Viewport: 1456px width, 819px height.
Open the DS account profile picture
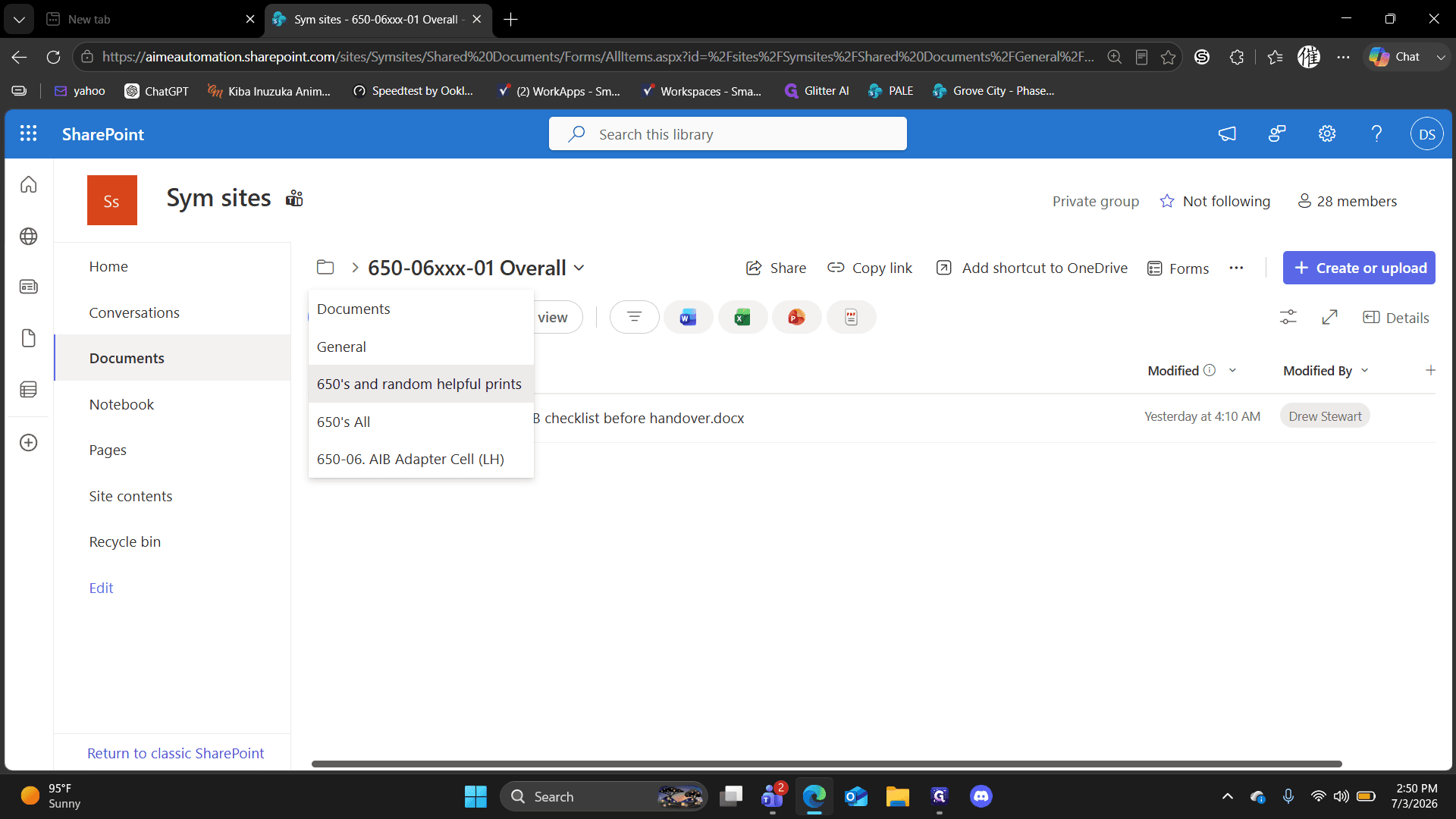[1426, 133]
